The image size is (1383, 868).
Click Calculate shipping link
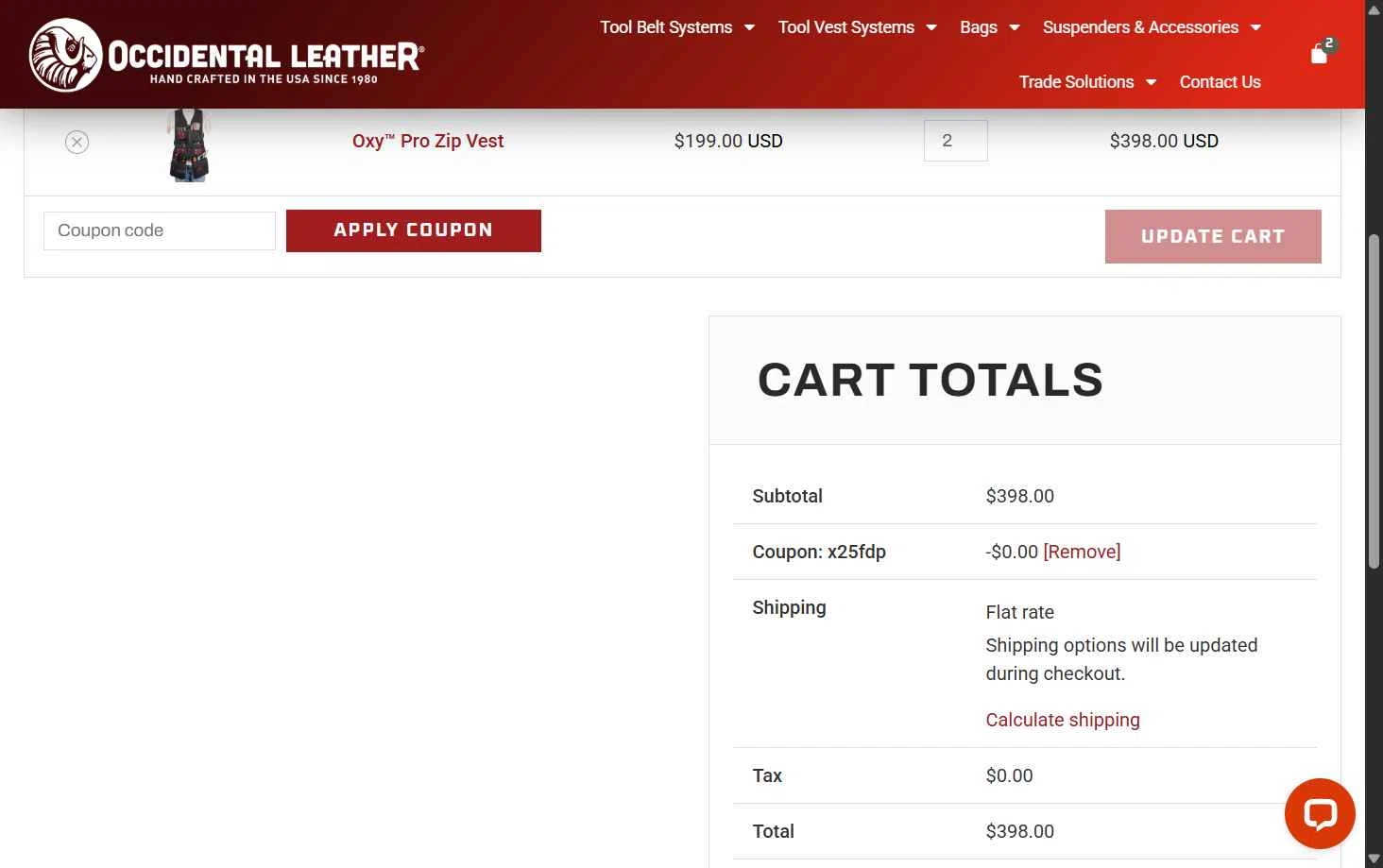(1063, 720)
